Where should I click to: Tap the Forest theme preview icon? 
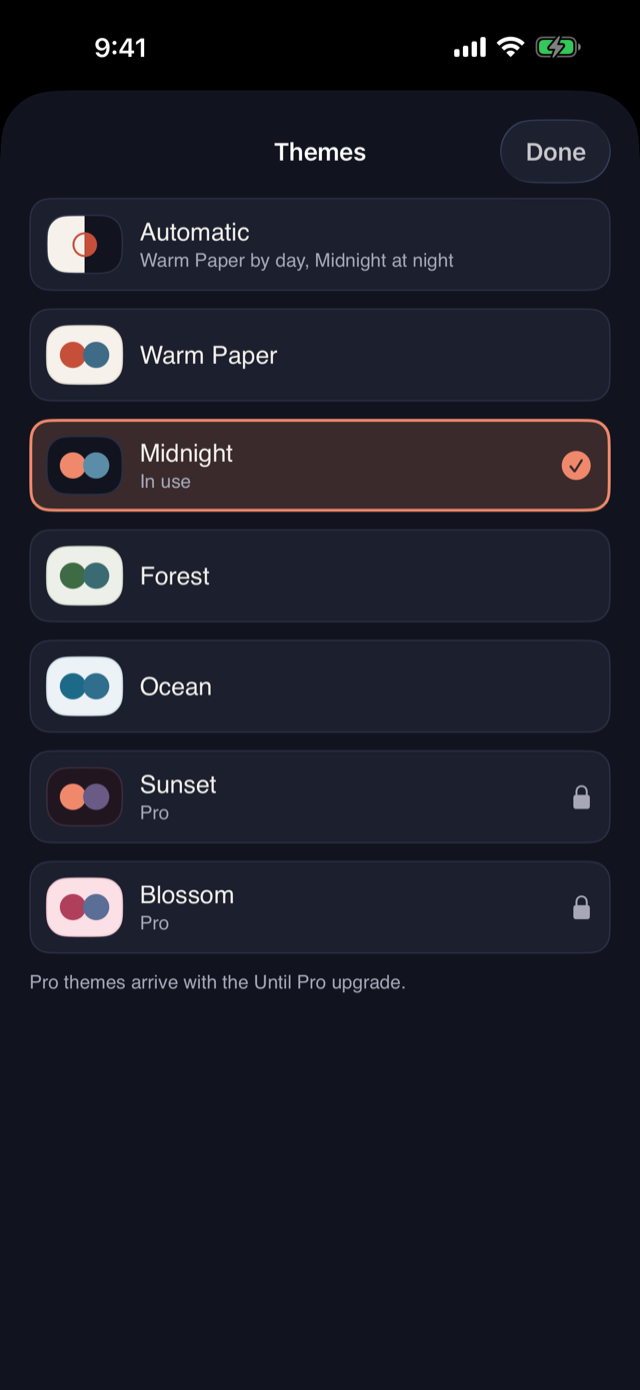point(85,576)
